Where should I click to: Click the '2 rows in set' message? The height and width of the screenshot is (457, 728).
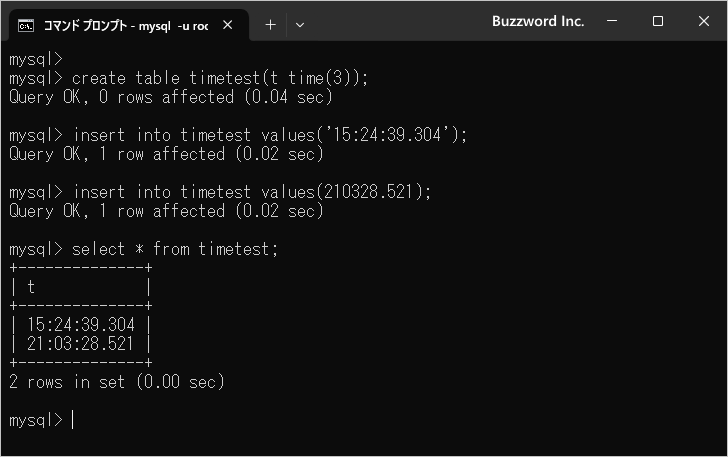[117, 382]
